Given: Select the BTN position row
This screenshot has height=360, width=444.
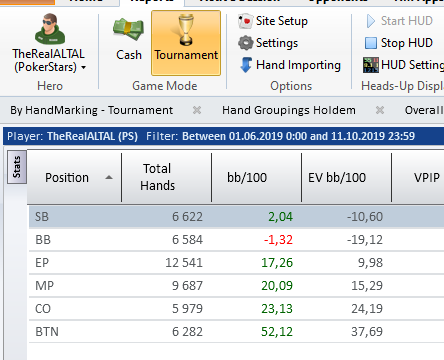Looking at the screenshot, I should 236,332.
